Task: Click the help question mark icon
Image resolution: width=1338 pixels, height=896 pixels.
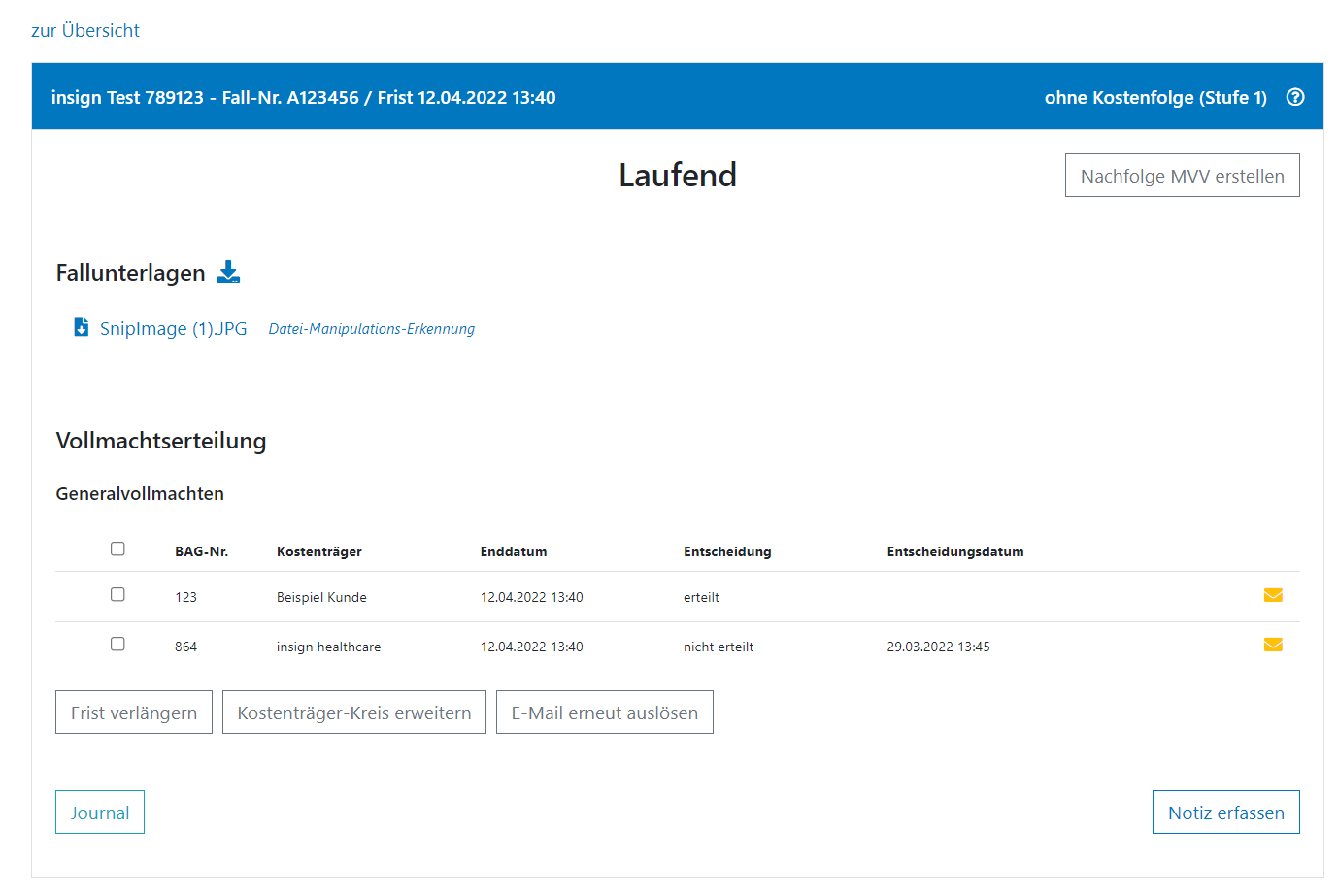Action: click(1294, 97)
